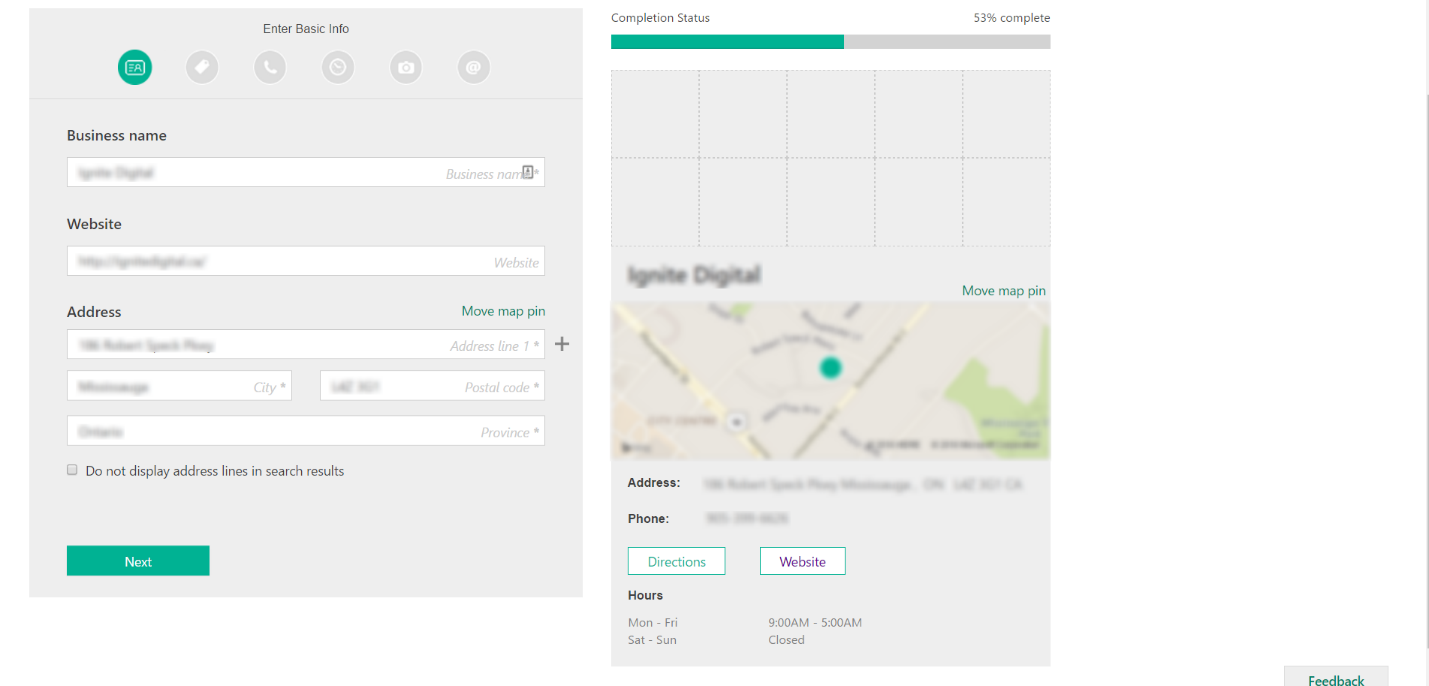Open the Feedback button
The height and width of the screenshot is (686, 1429).
pyautogui.click(x=1336, y=677)
